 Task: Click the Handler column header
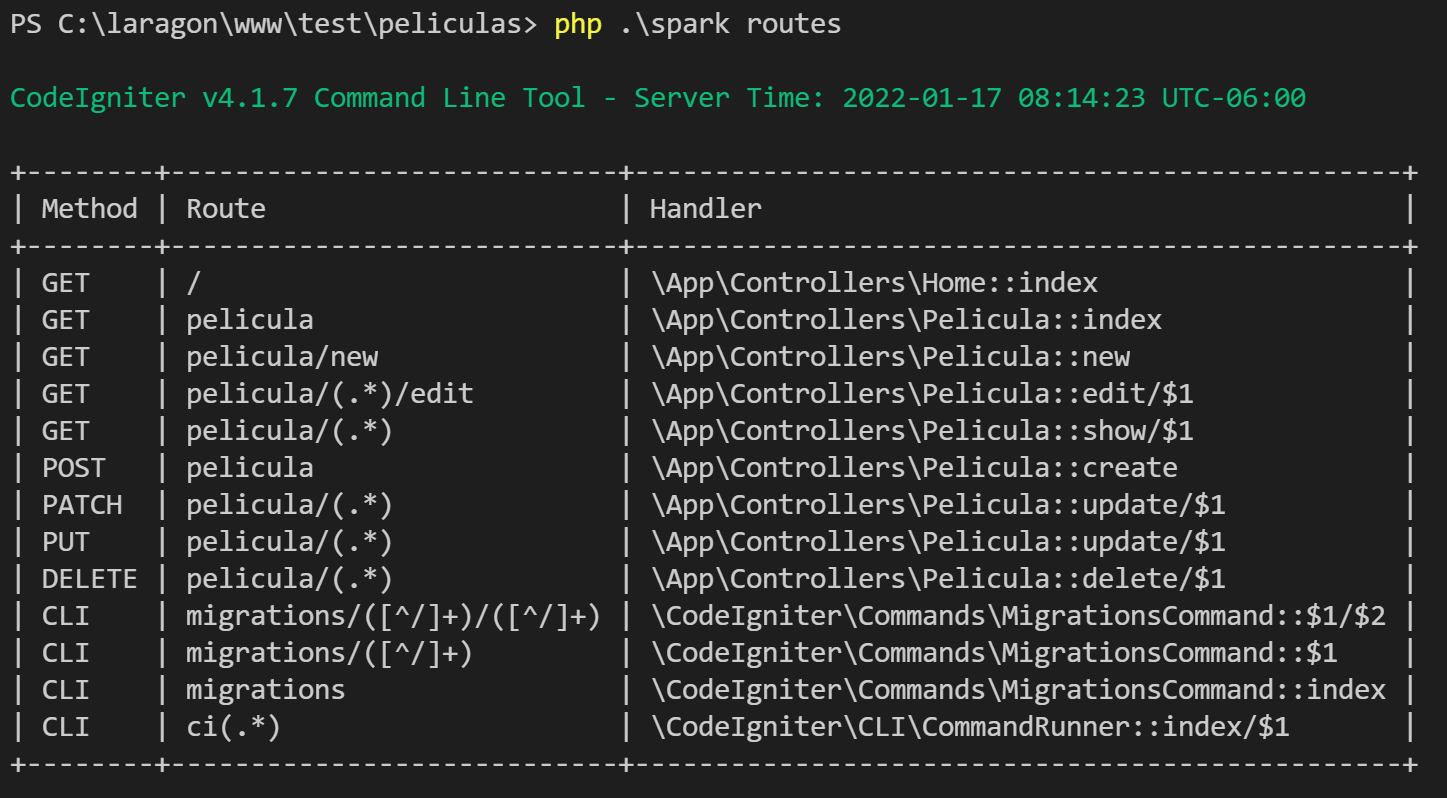[x=705, y=208]
